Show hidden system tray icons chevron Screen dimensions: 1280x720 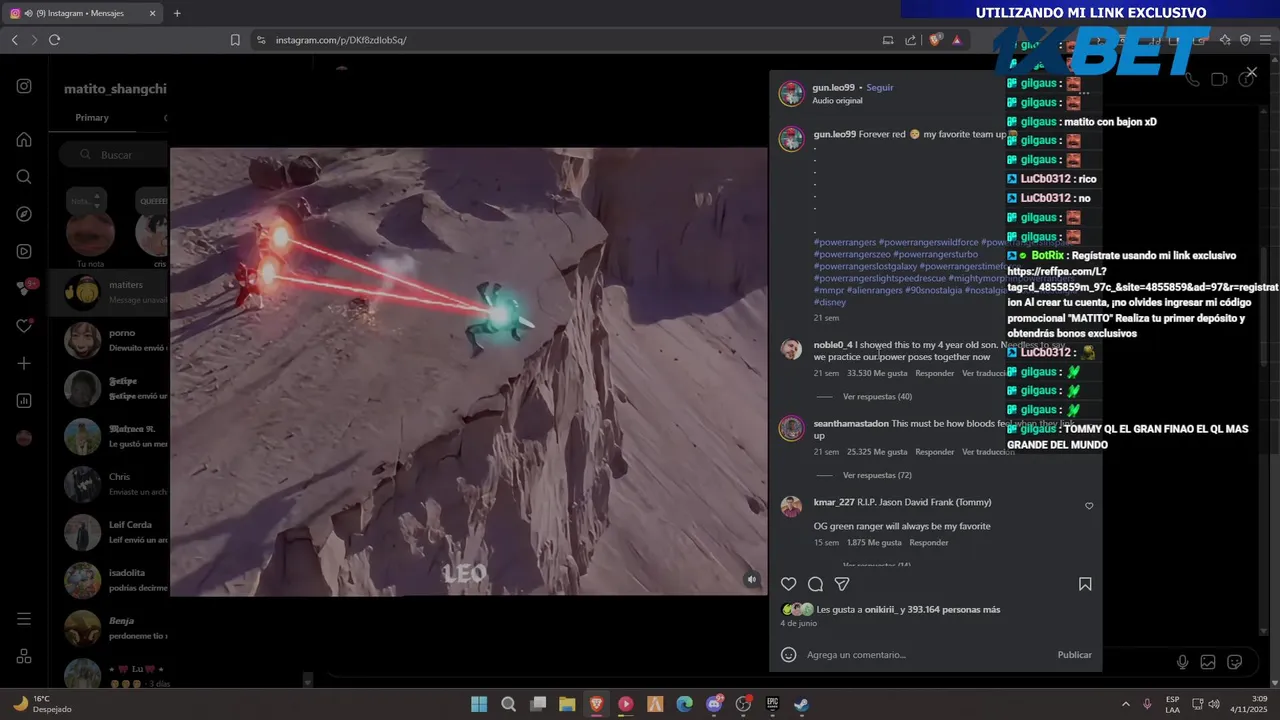tap(1125, 704)
